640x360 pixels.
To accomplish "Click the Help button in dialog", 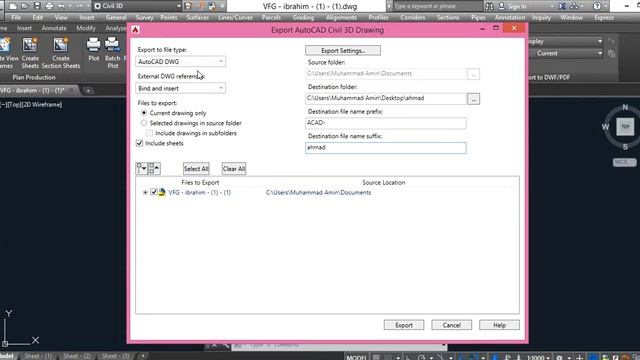I will [499, 325].
